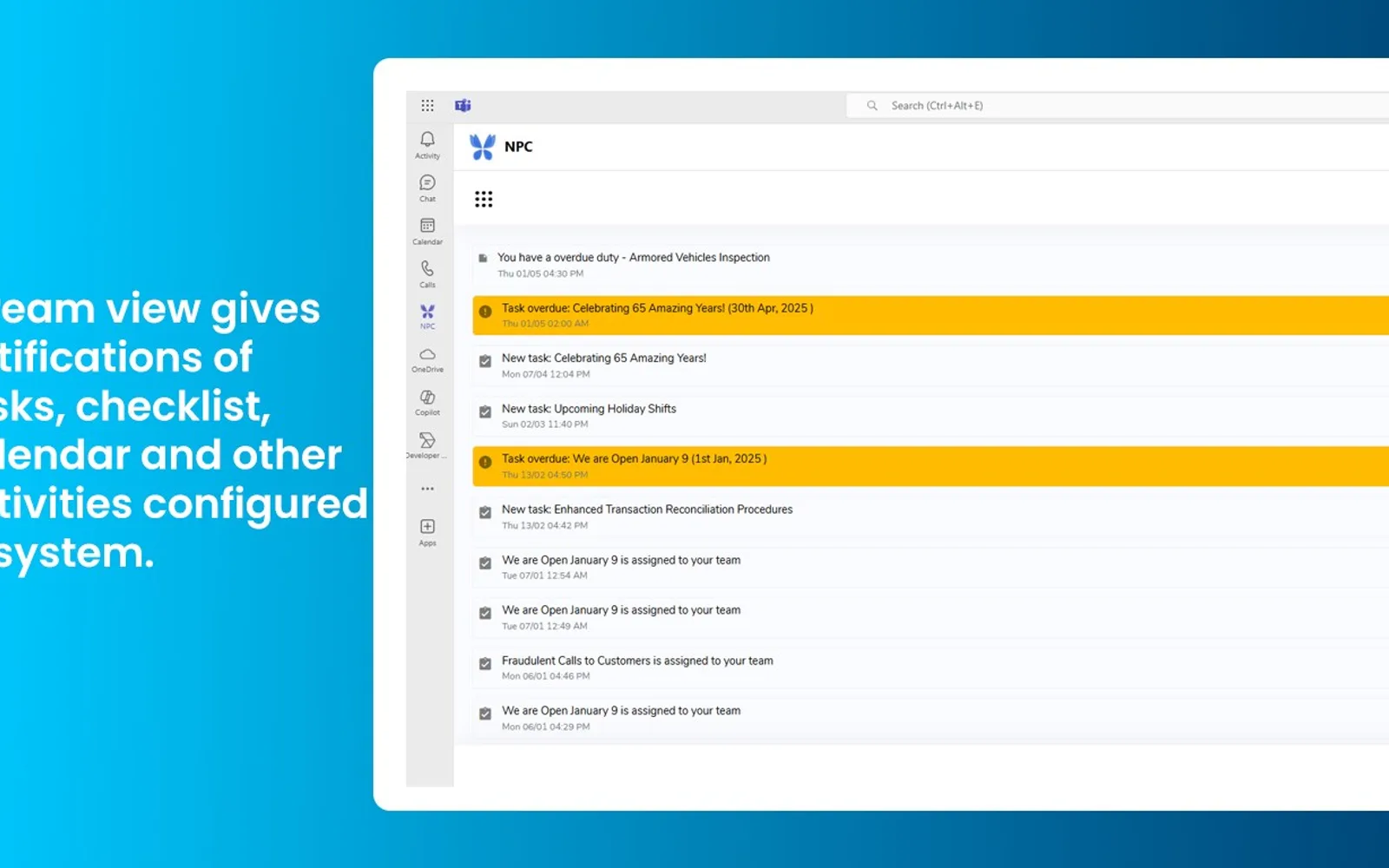This screenshot has height=868, width=1389.
Task: Open the Developer Portal sidebar icon
Action: 427,445
